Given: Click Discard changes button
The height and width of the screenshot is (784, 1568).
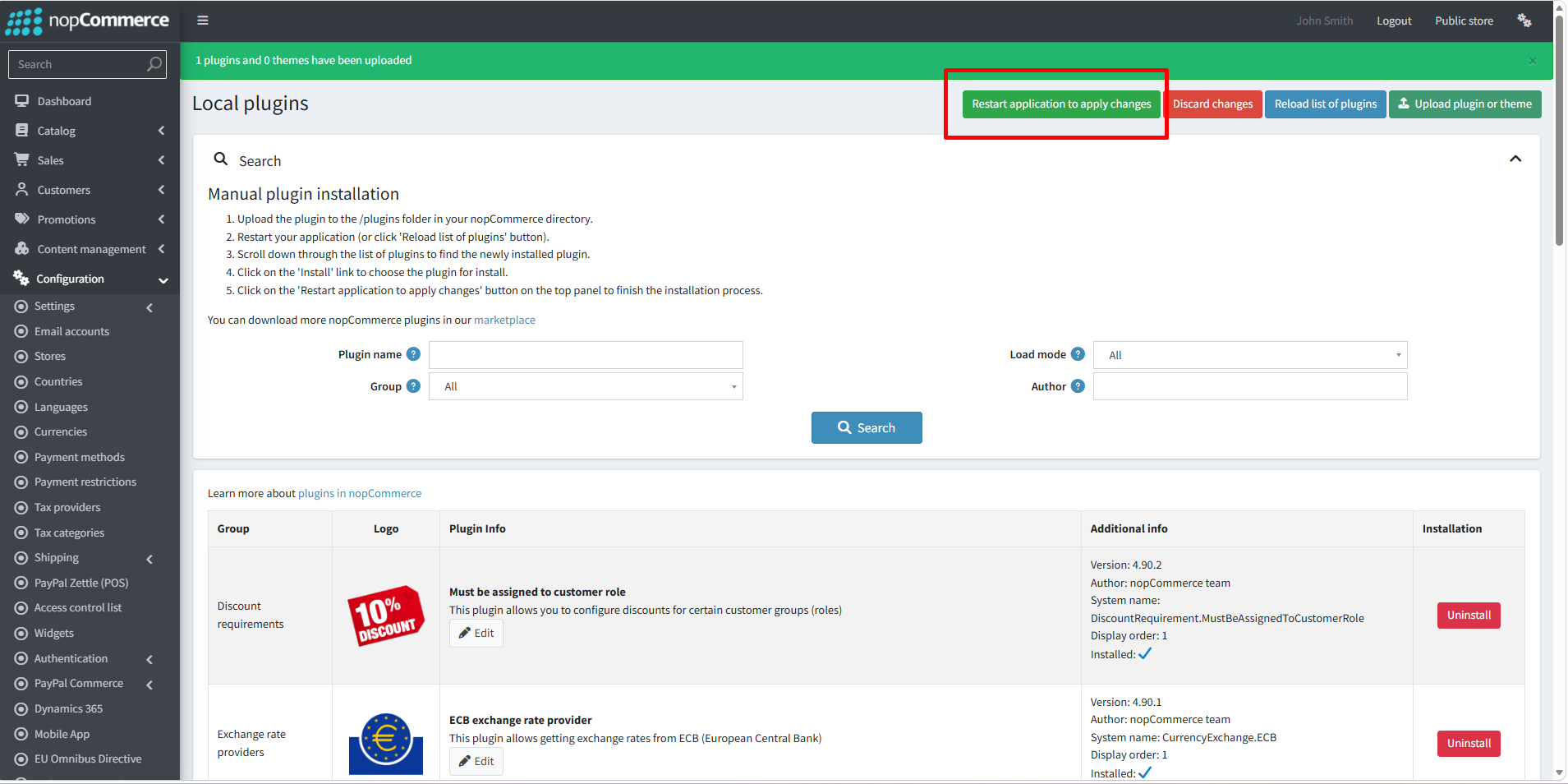Looking at the screenshot, I should coord(1212,104).
